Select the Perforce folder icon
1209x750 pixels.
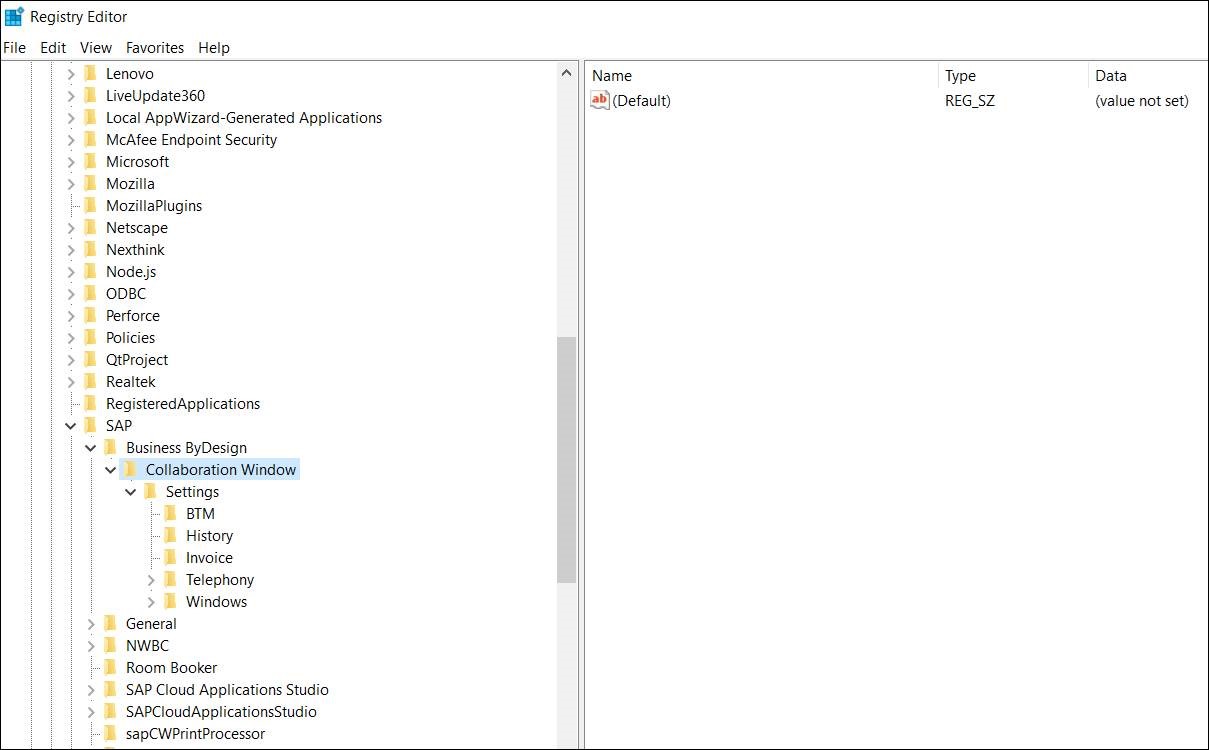pos(91,315)
